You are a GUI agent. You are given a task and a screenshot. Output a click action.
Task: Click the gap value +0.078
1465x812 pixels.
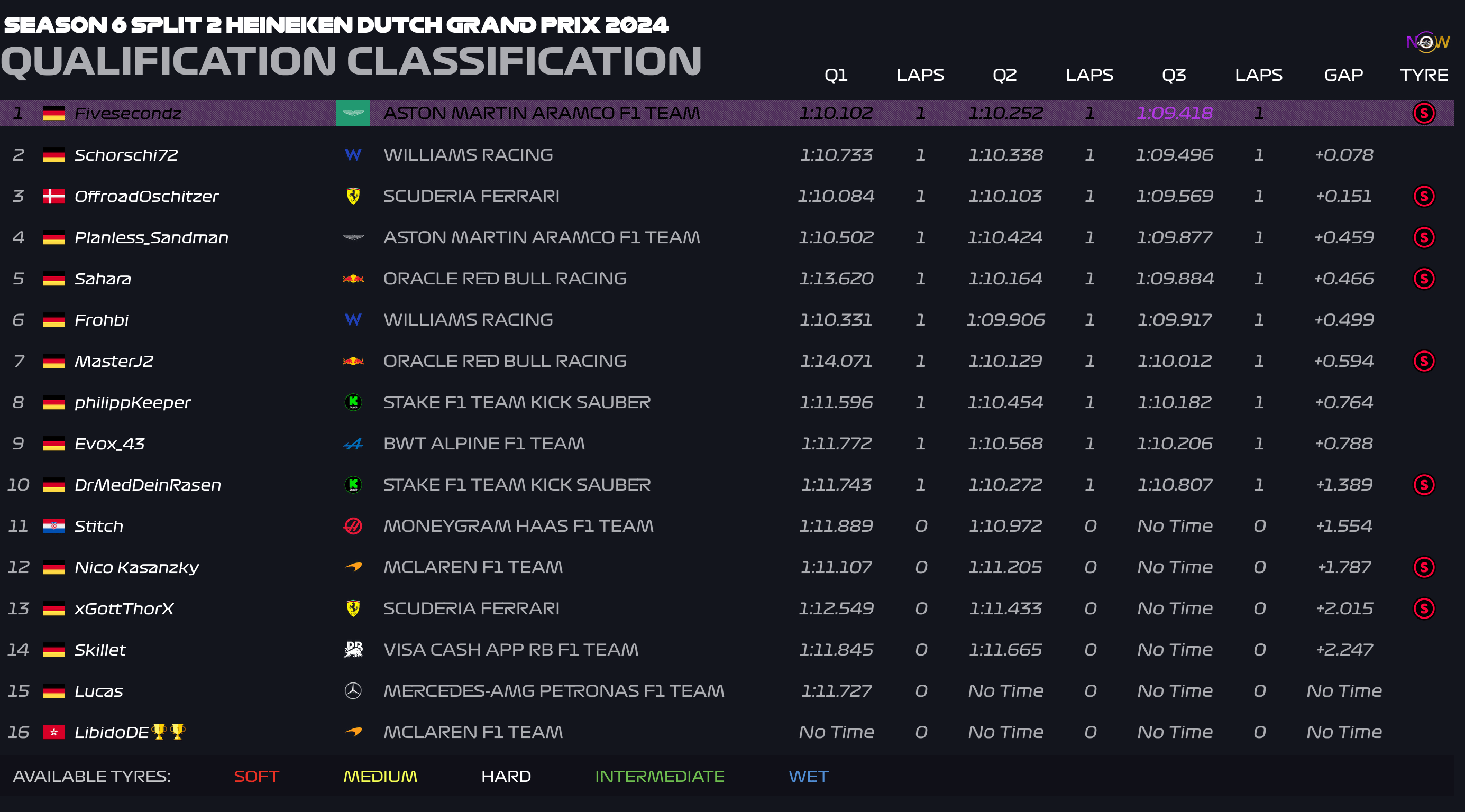[1343, 155]
